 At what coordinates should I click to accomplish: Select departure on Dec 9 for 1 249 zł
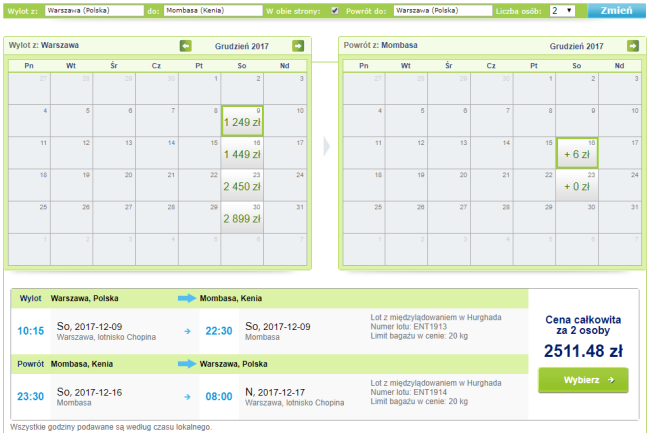[243, 121]
